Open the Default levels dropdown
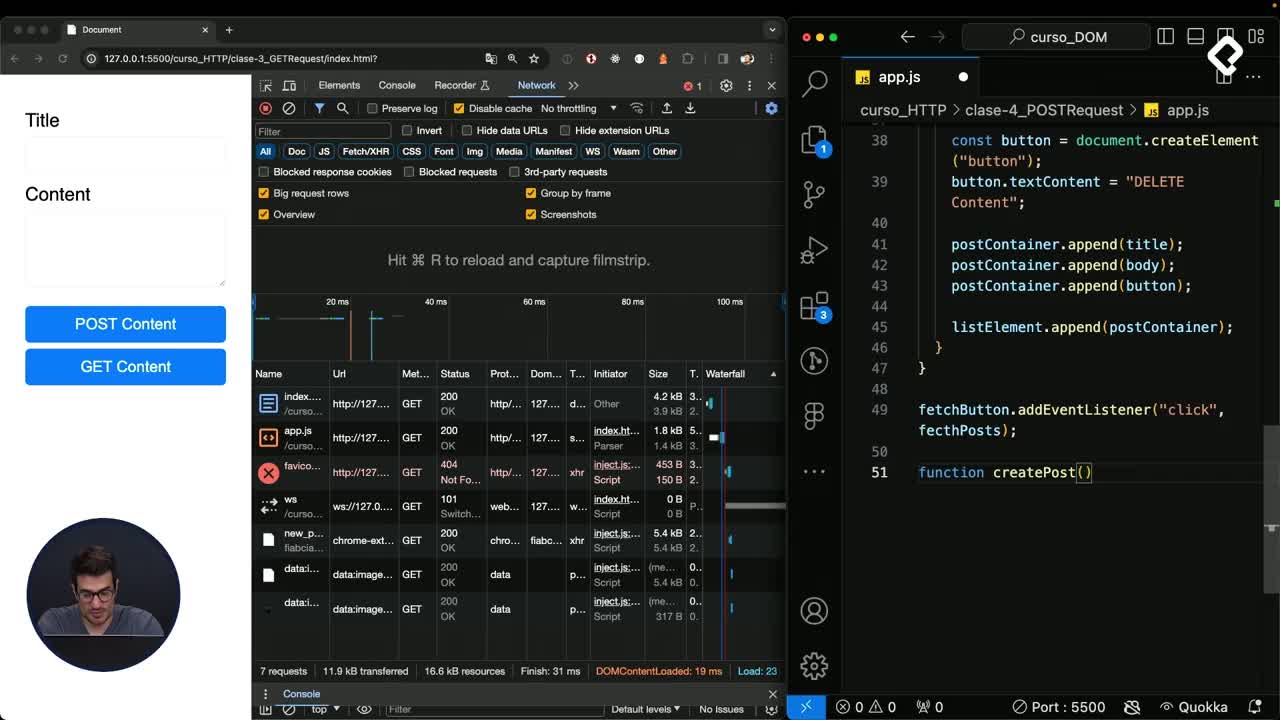Screen dimensions: 1280x720 (x=645, y=709)
